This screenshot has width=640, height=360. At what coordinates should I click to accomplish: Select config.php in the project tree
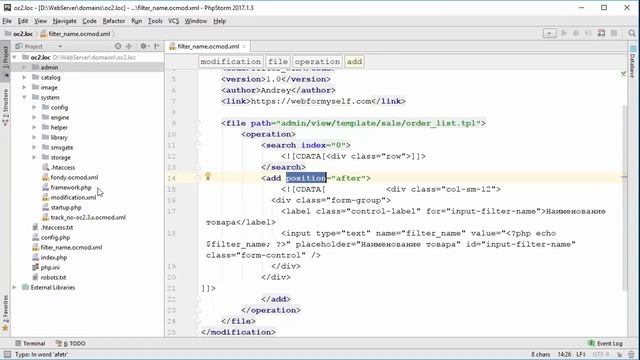pyautogui.click(x=55, y=237)
